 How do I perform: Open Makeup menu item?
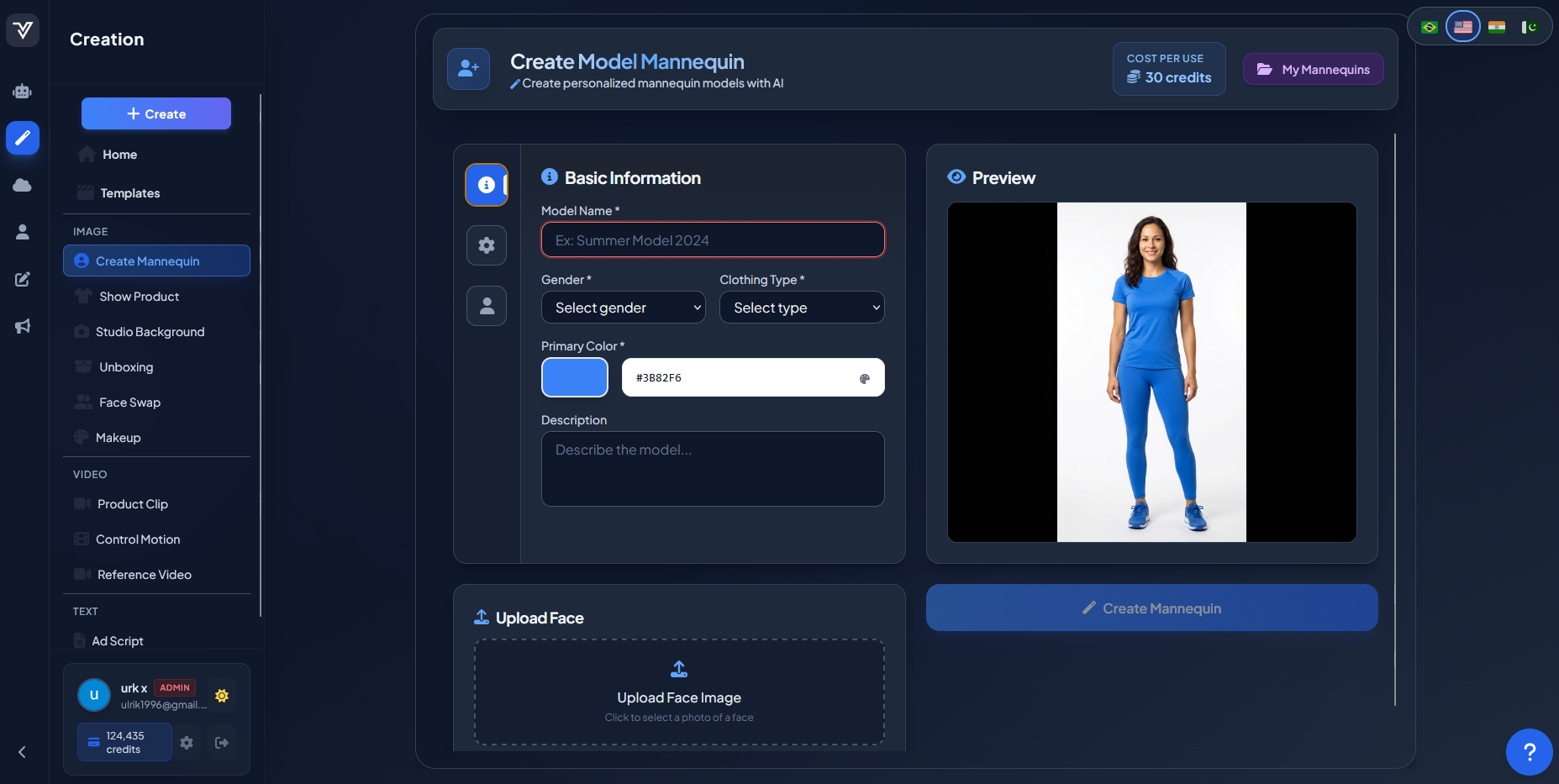click(x=156, y=438)
